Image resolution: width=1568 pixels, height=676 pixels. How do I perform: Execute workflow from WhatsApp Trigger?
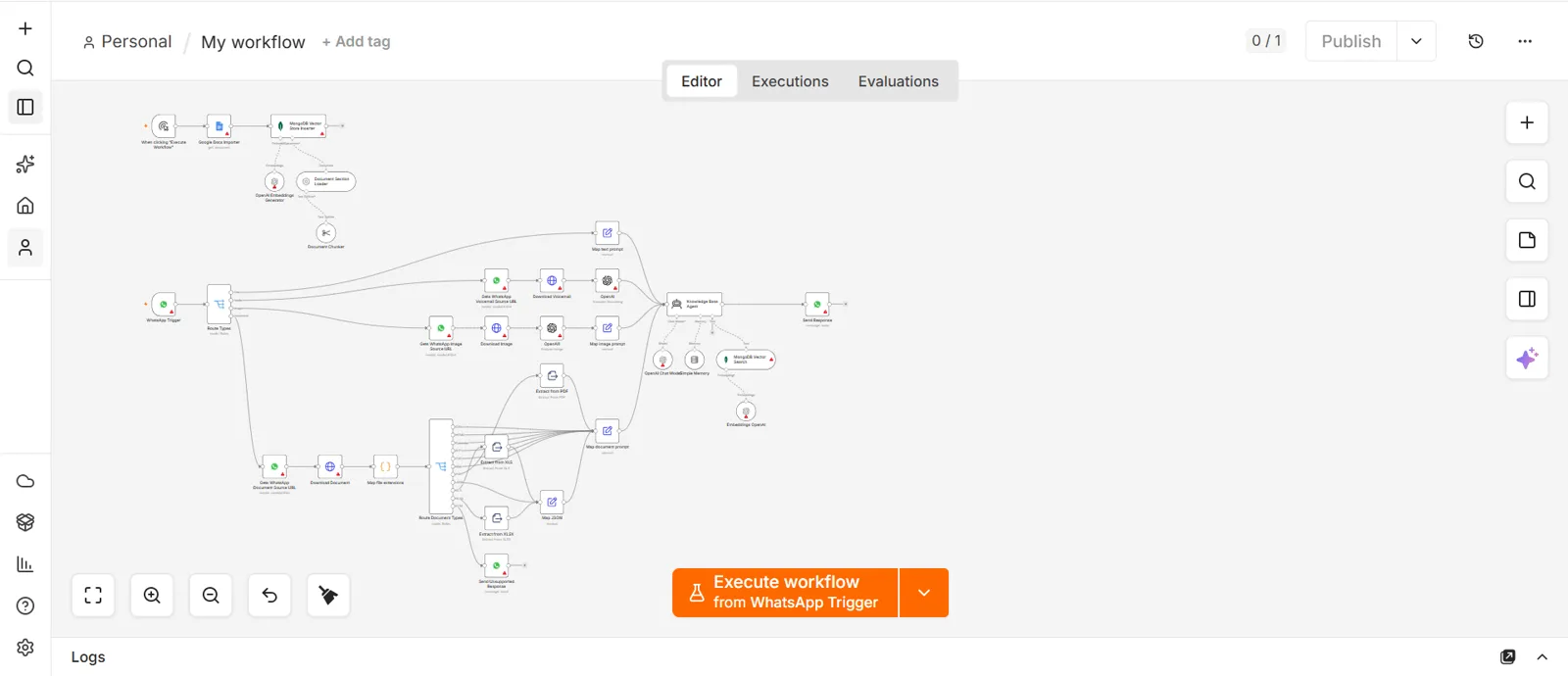(785, 593)
